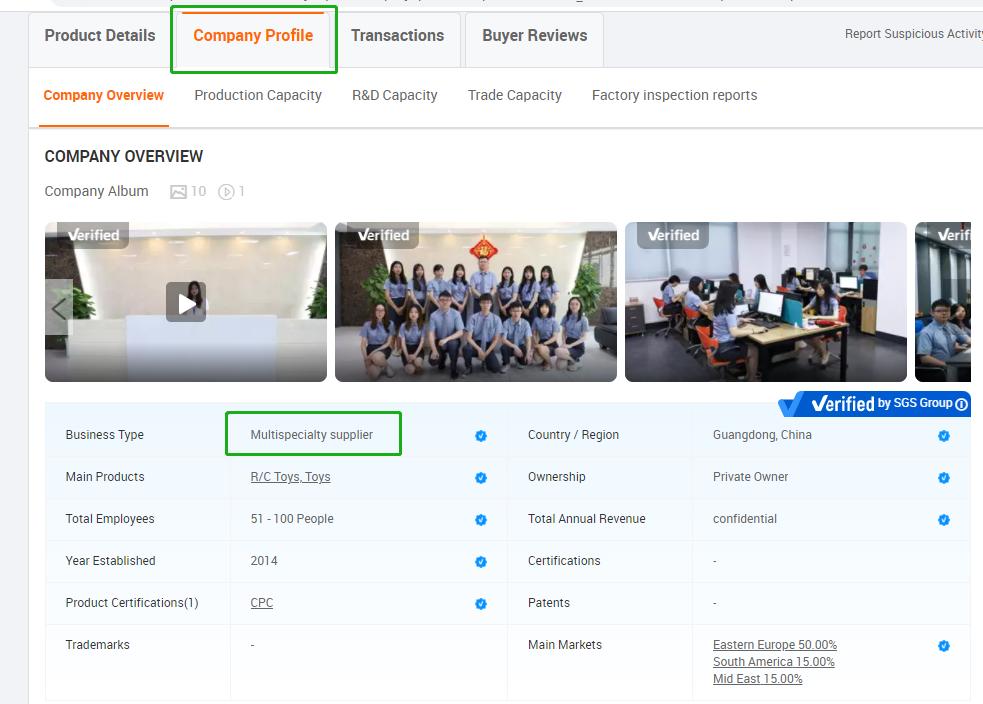The height and width of the screenshot is (704, 983).
Task: Click the info icon beside SGS Group
Action: tap(961, 404)
